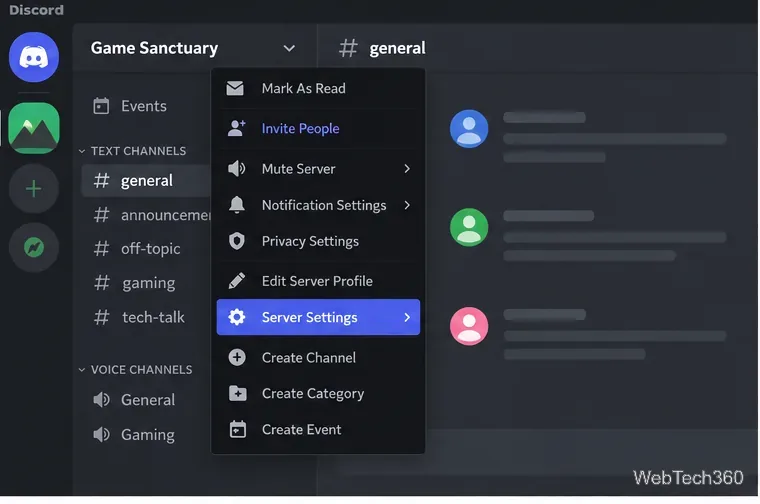Click the speaker icon of General voice channel
This screenshot has height=504, width=760.
tap(101, 400)
